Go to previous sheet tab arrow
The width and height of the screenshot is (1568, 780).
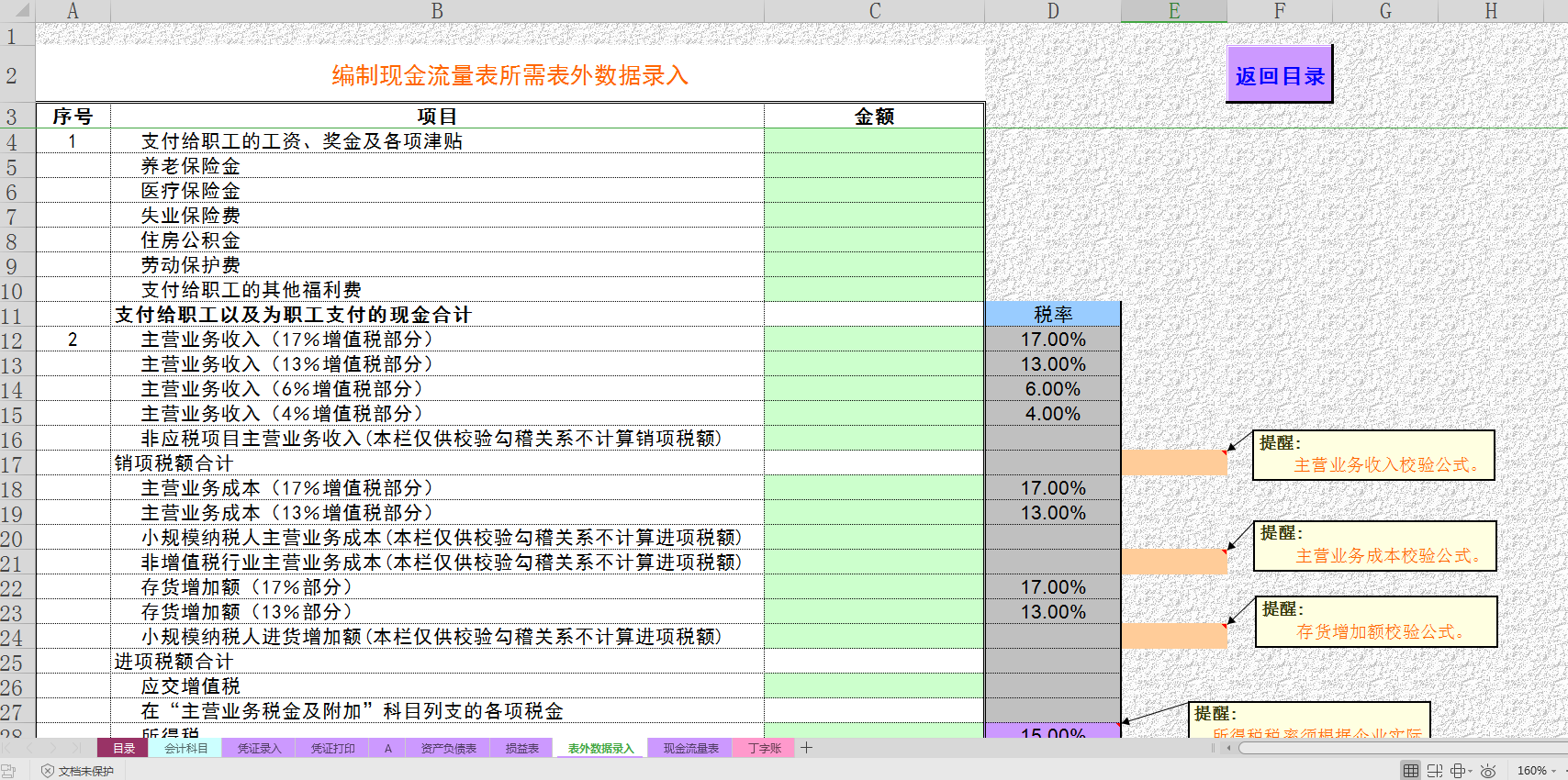[30, 748]
